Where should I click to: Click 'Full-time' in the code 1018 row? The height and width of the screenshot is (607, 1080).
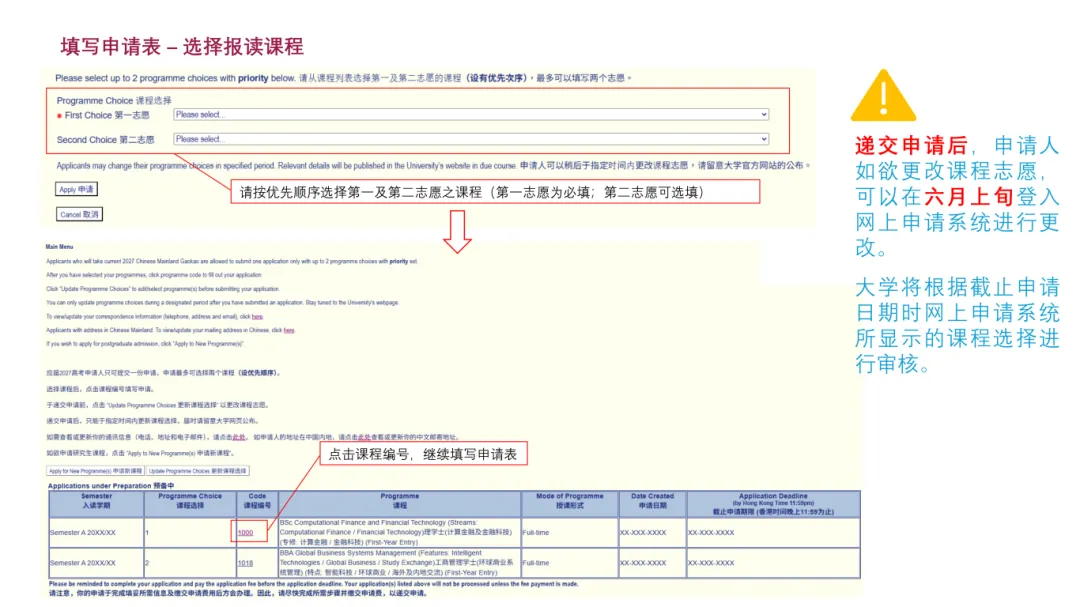point(536,563)
